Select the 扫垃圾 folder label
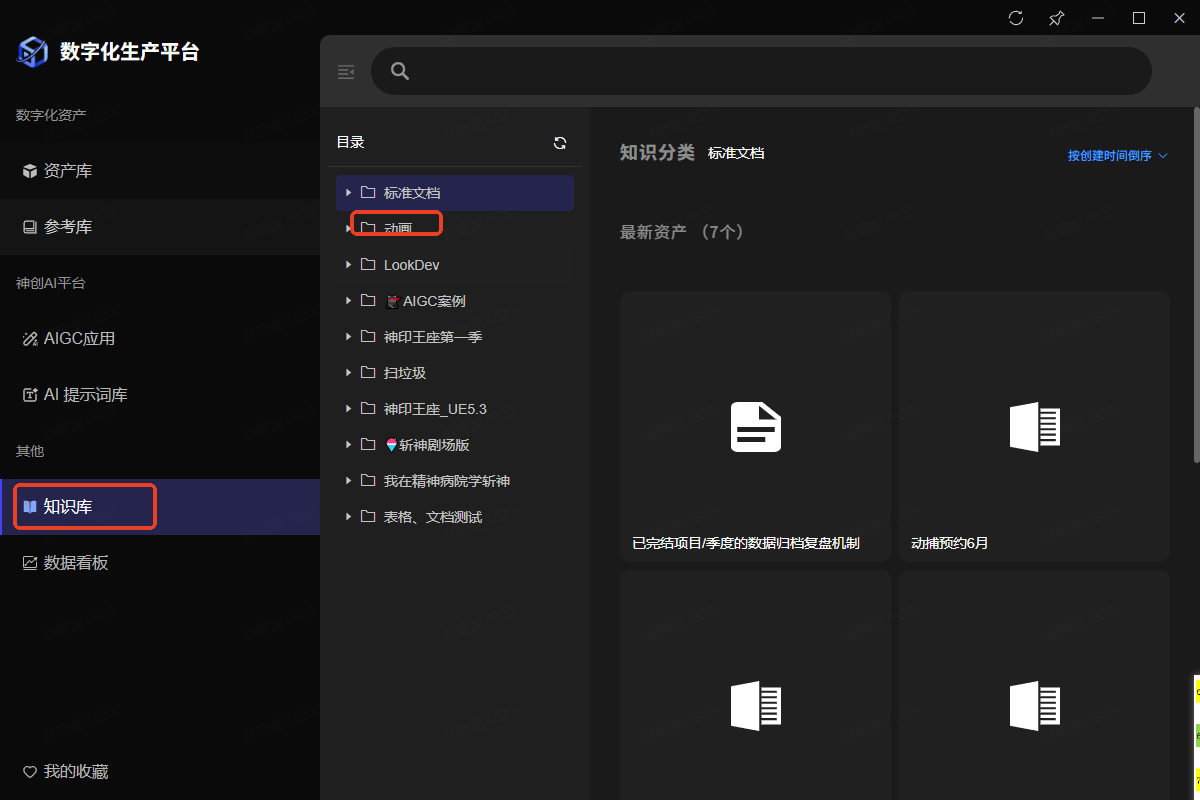 [x=405, y=373]
